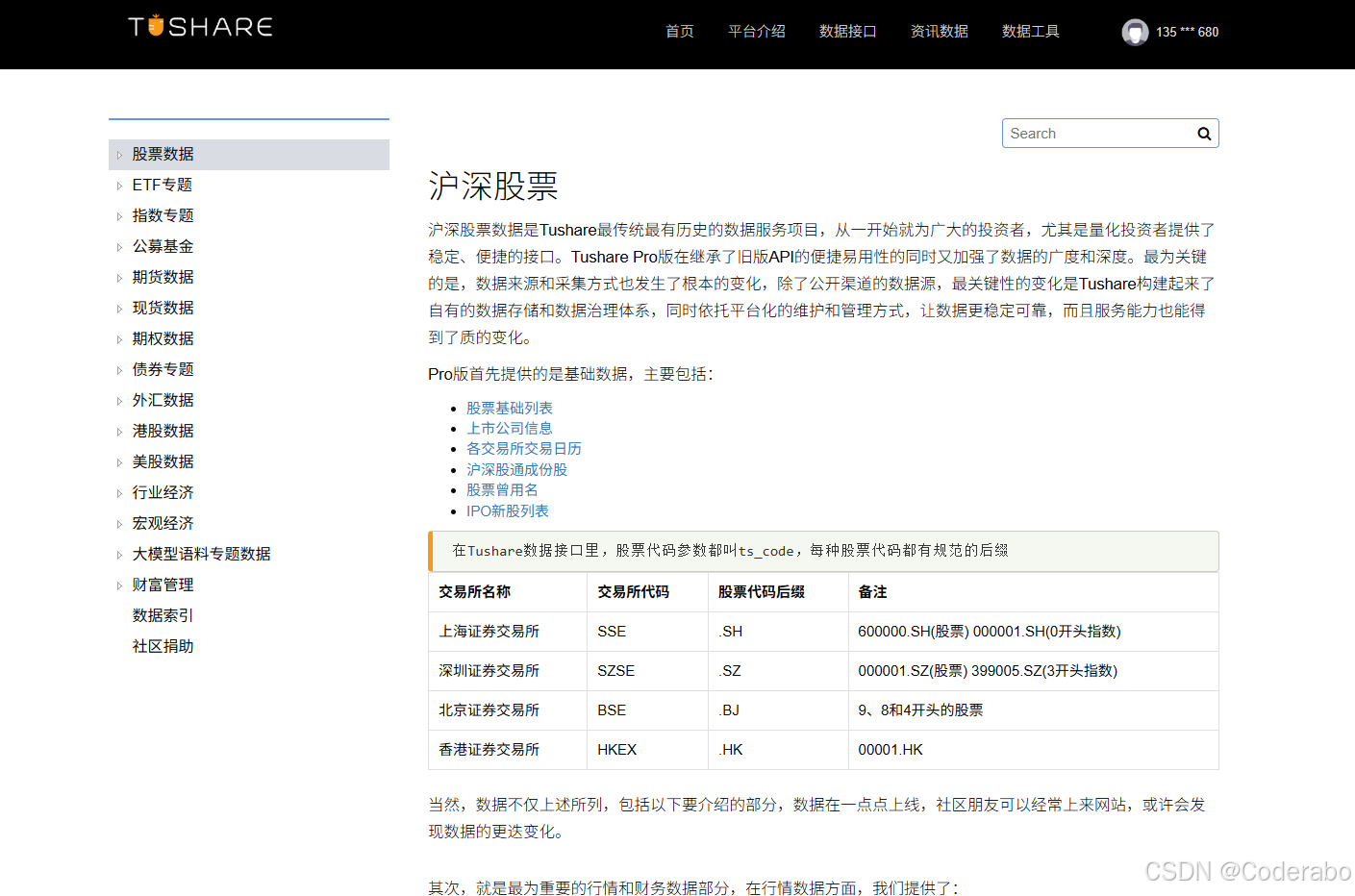Viewport: 1355px width, 896px height.
Task: Expand the 大模型语料专题数据 section
Action: 201,554
